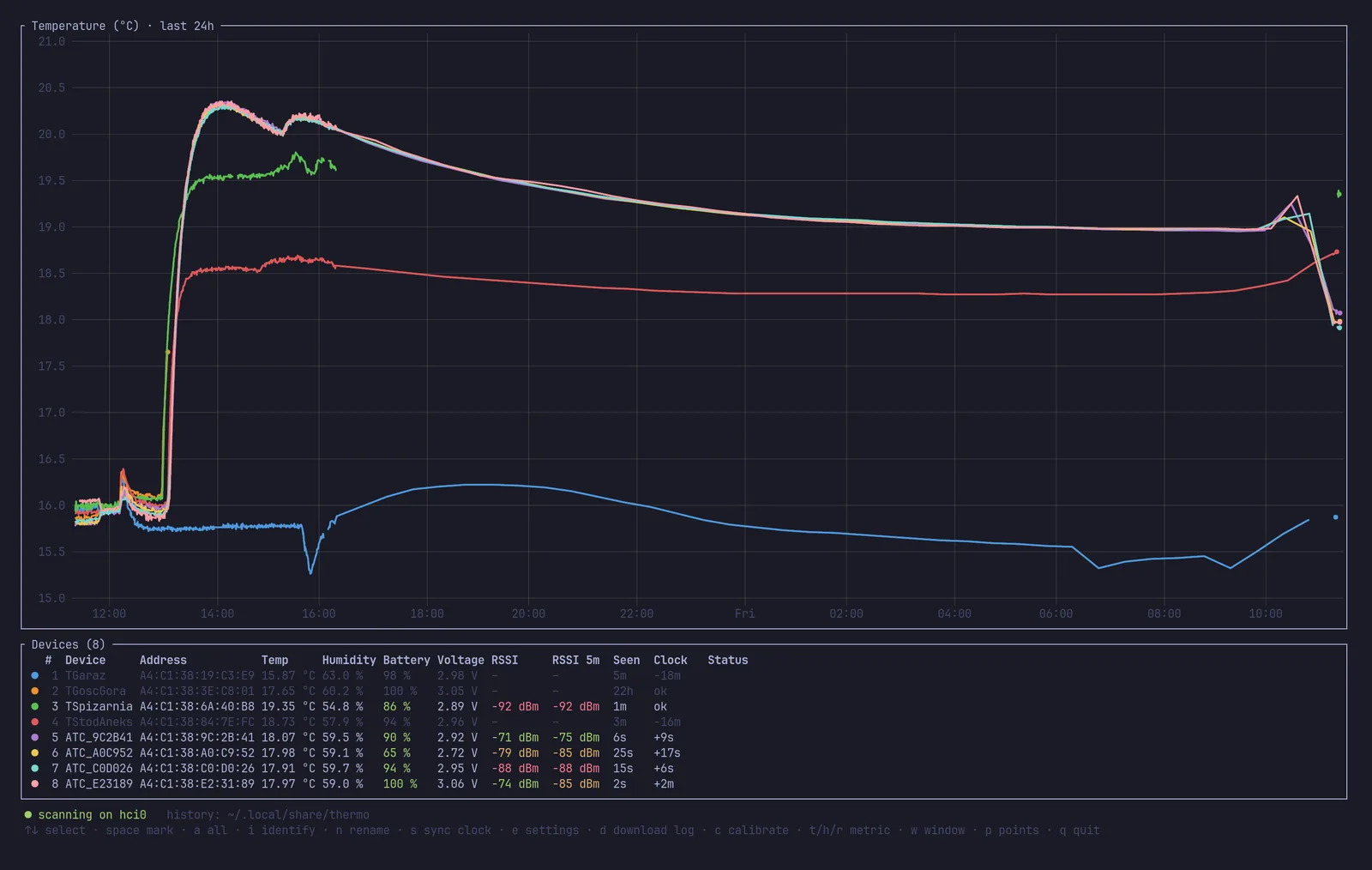
Task: Select the TGoscGora device name
Action: [95, 691]
